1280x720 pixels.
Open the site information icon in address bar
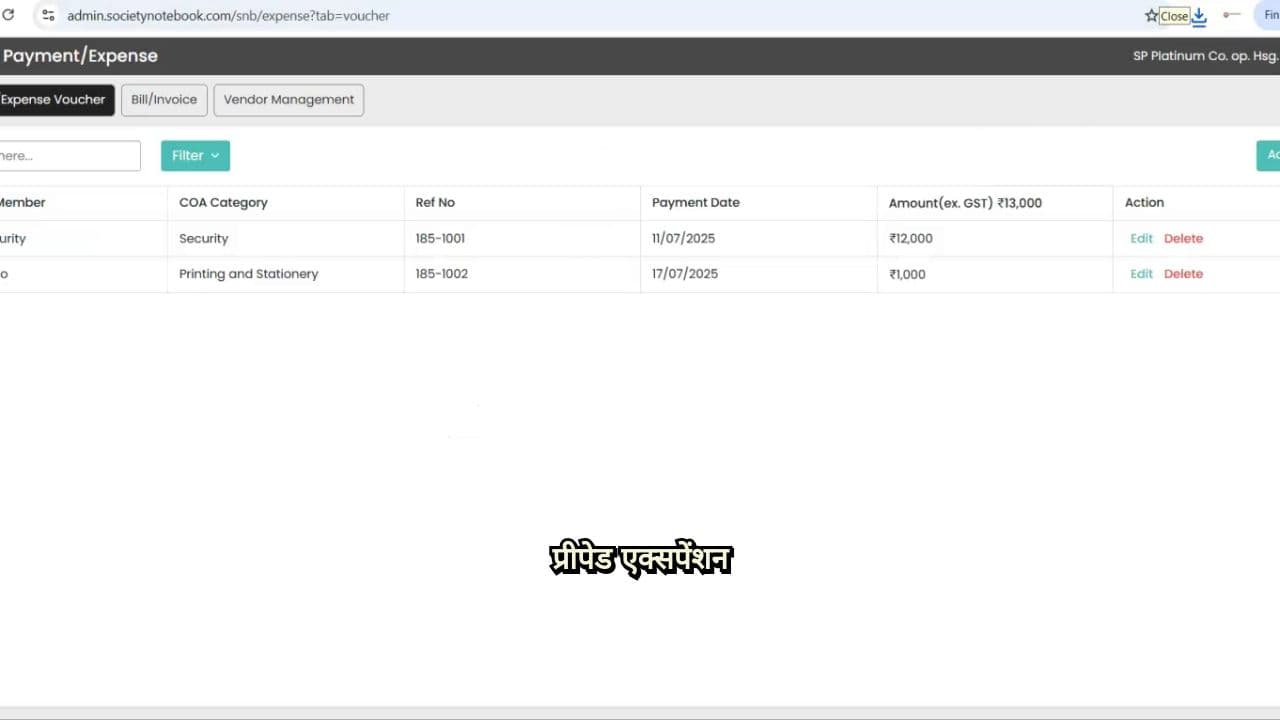48,15
